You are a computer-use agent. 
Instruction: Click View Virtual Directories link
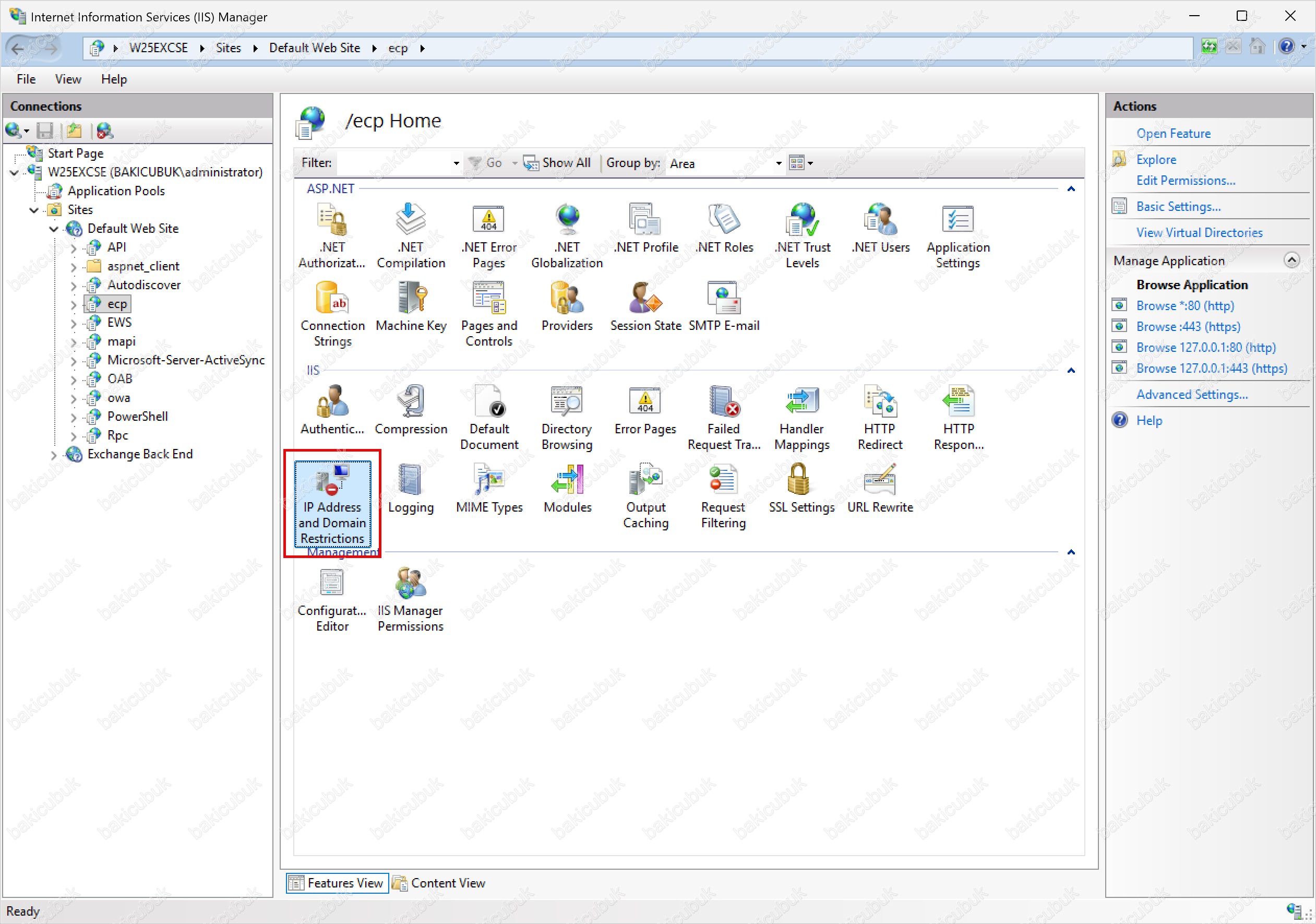coord(1199,233)
